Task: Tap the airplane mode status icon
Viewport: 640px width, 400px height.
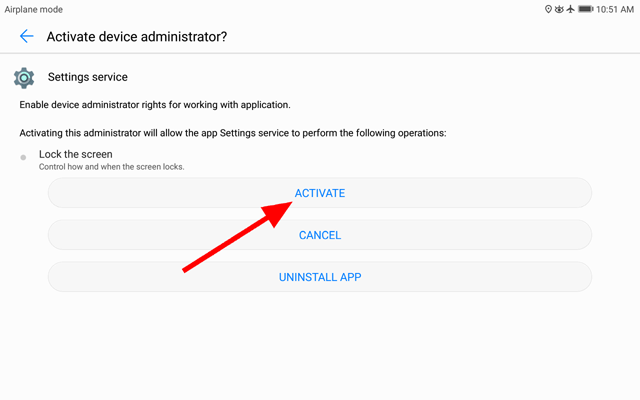Action: click(x=570, y=9)
